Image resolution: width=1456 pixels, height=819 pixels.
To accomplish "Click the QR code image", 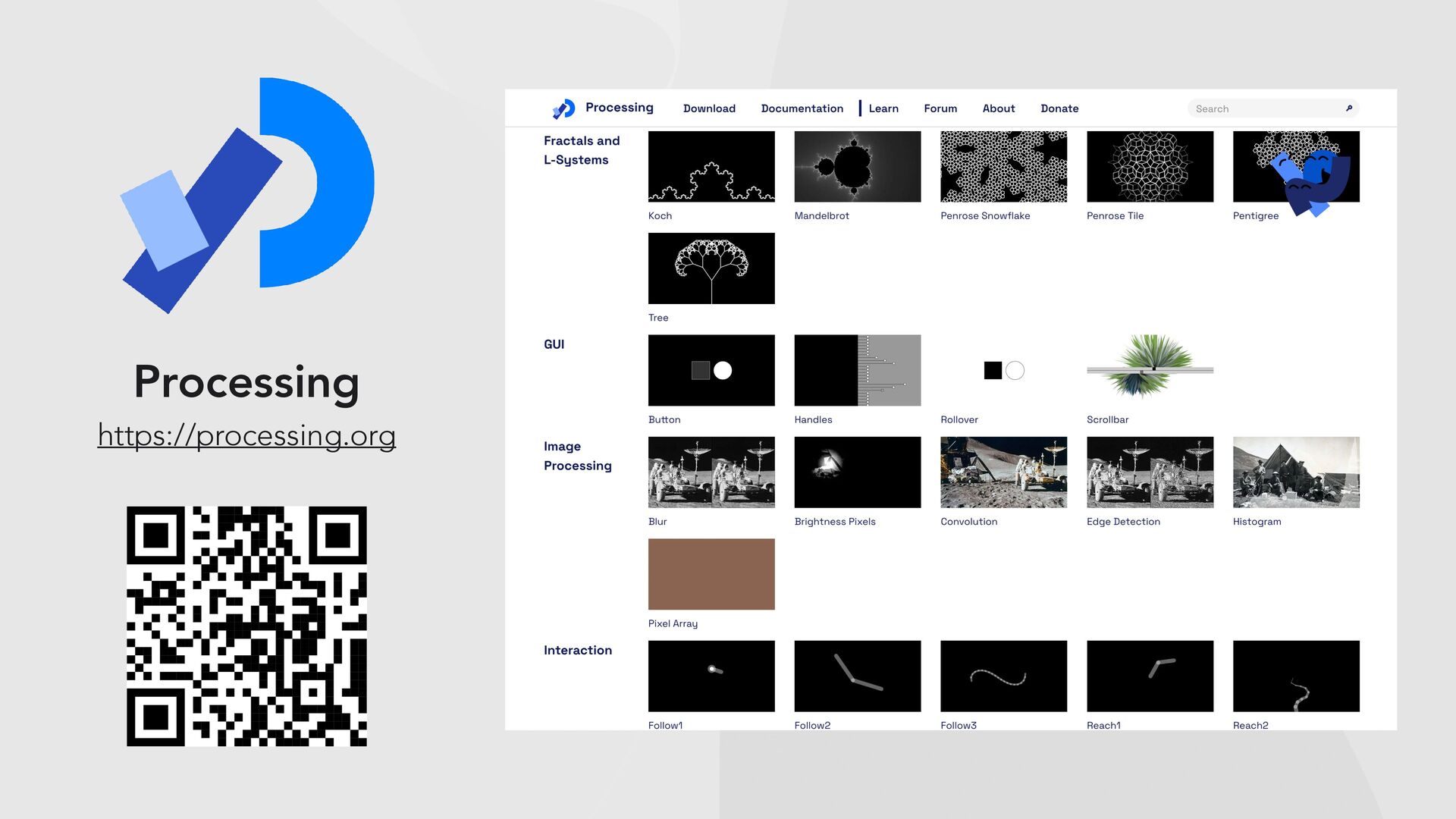I will (246, 626).
